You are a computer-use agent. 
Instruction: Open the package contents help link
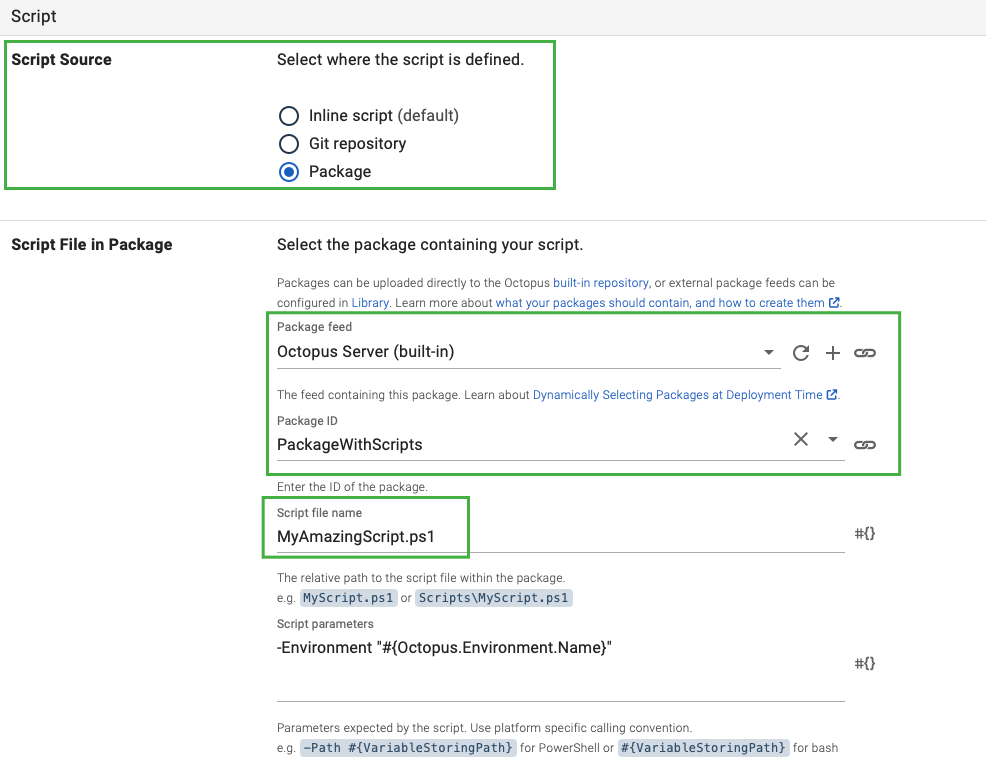tap(660, 302)
